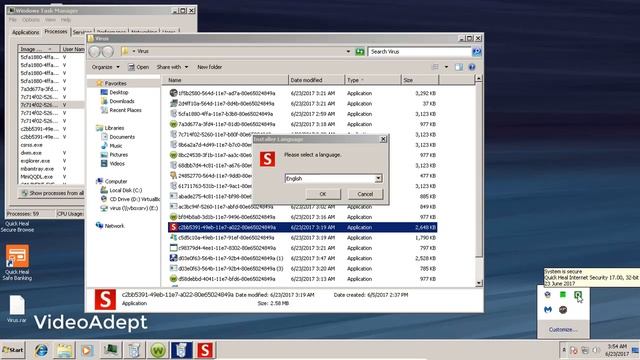The image size is (640, 360).
Task: Click the green refresh address button
Action: 360,52
